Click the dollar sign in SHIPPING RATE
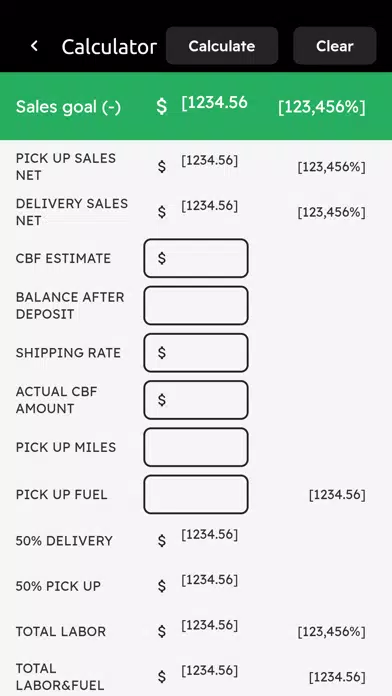 [162, 353]
